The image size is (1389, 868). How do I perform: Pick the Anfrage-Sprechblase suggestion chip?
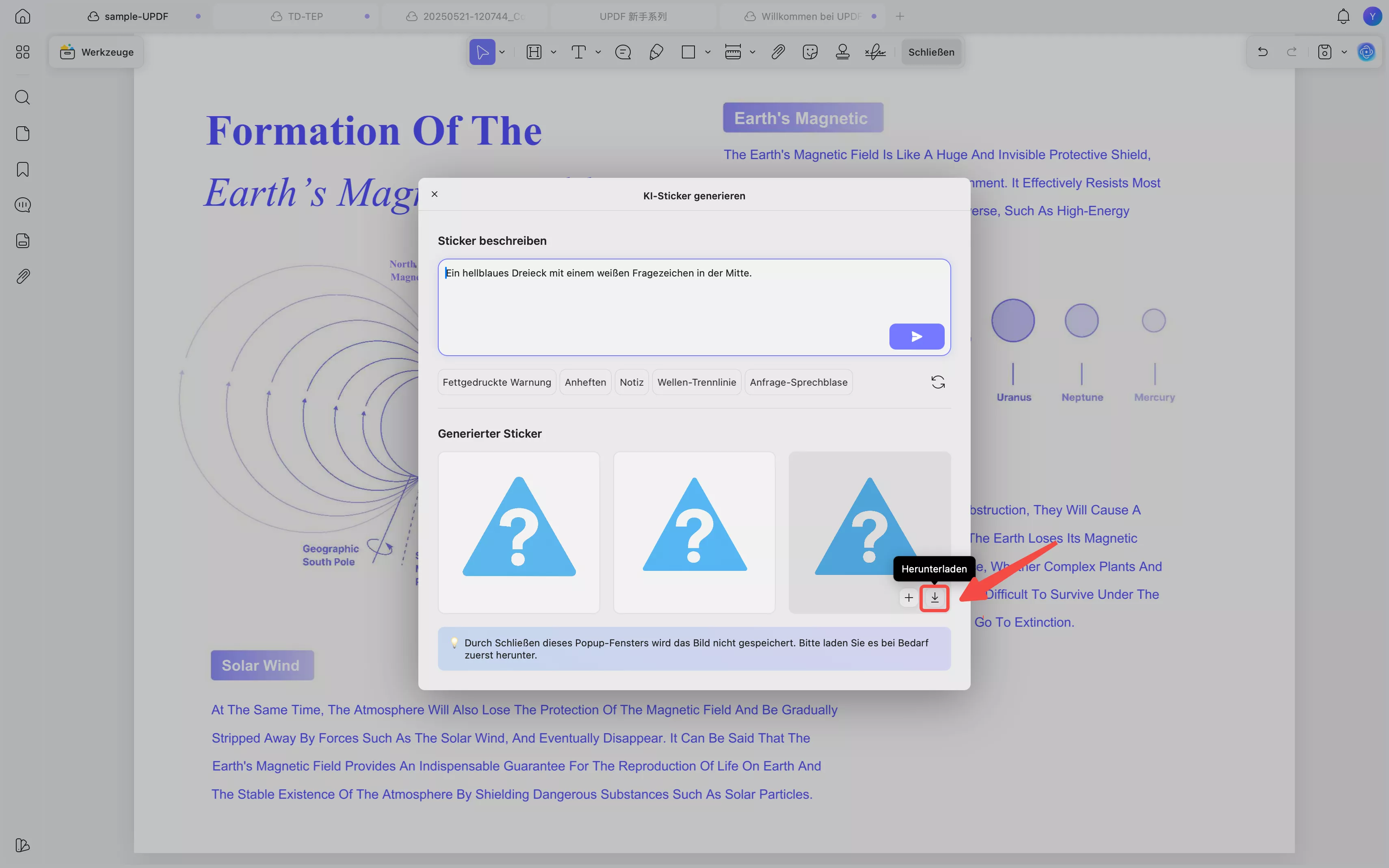(798, 382)
